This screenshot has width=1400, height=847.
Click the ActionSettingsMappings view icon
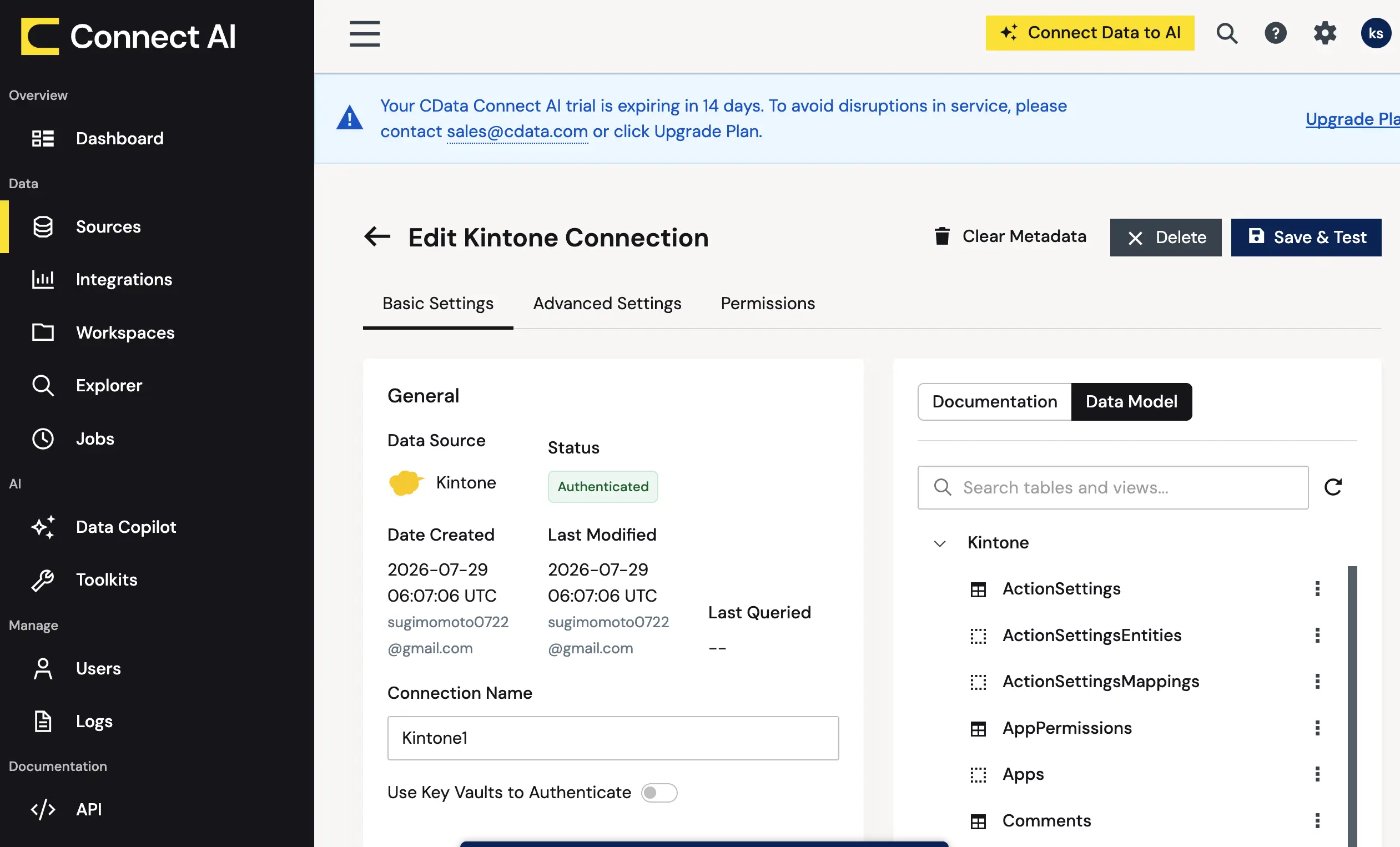978,682
